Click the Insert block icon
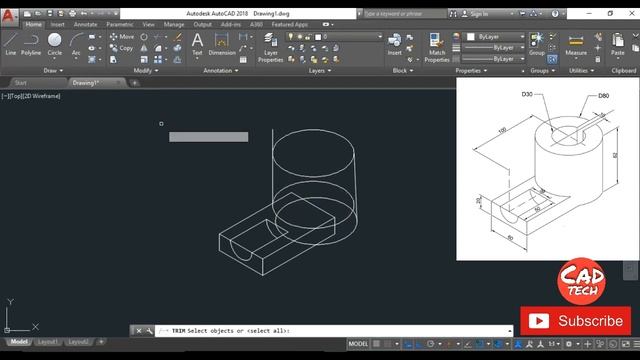Screen dimensions: 640x360 (x=394, y=44)
